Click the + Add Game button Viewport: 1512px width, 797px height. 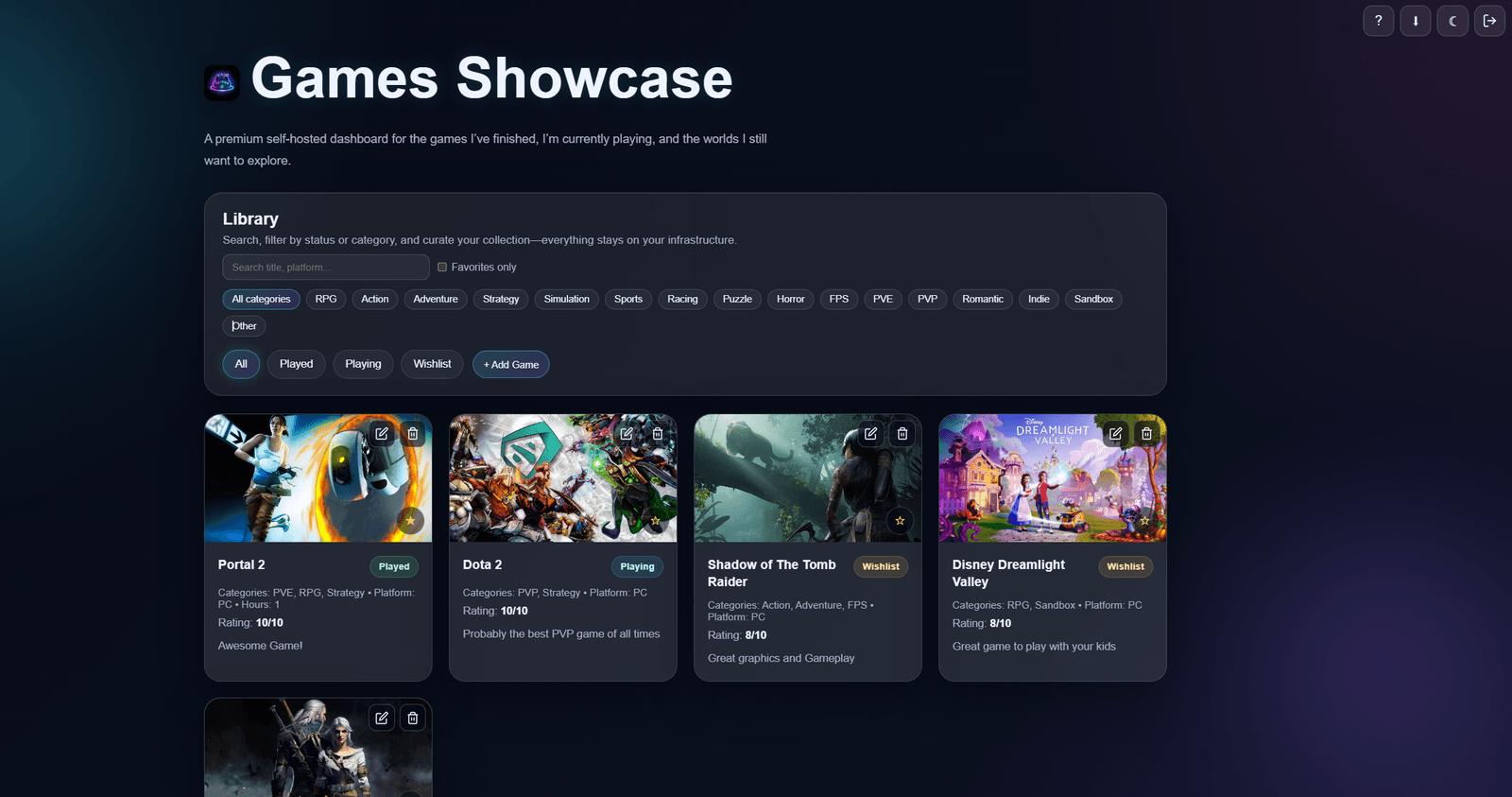[511, 365]
